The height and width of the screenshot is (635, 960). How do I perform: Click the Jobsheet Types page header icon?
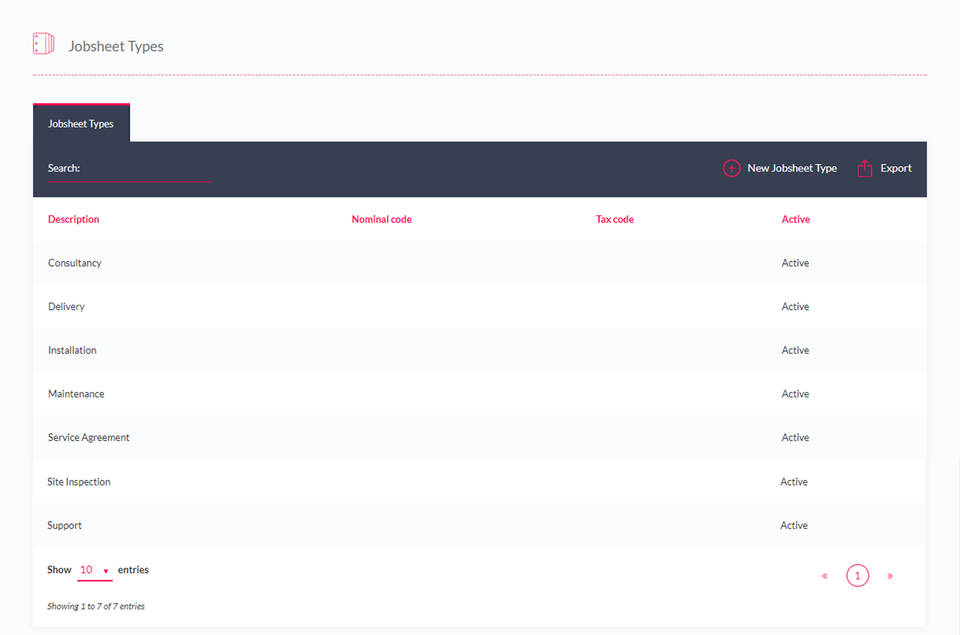click(x=43, y=44)
